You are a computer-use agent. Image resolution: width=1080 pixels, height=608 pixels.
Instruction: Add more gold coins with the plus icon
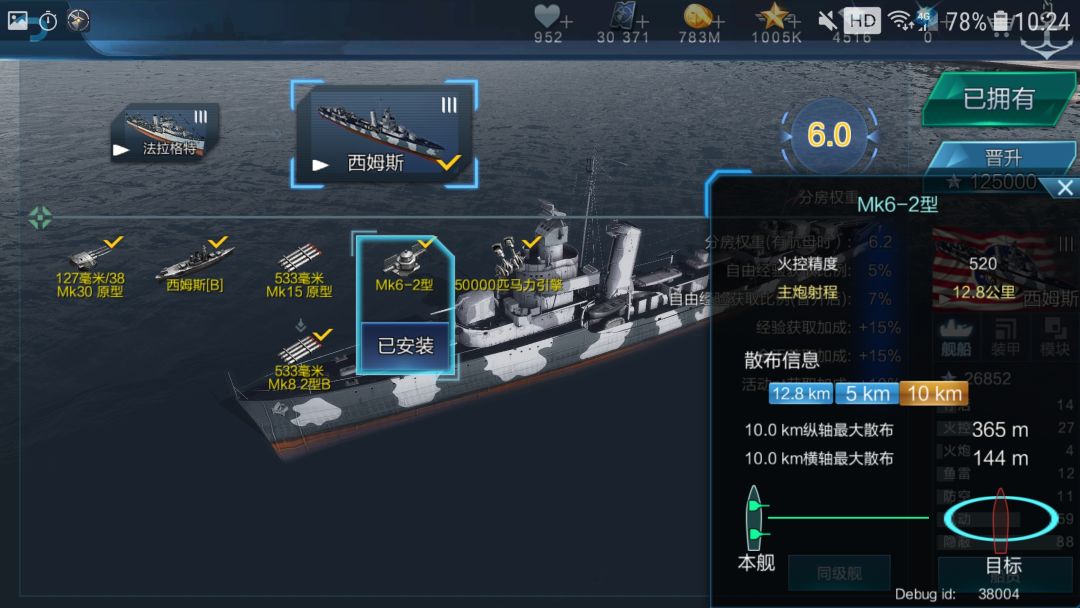click(718, 21)
